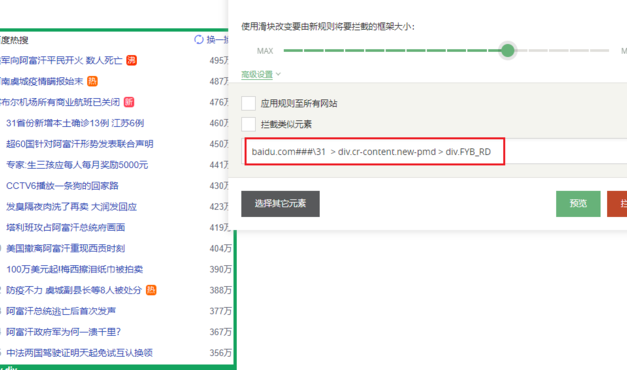The height and width of the screenshot is (370, 627).
Task: Enable the 应用规则至所有网站 checkbox
Action: coord(248,103)
